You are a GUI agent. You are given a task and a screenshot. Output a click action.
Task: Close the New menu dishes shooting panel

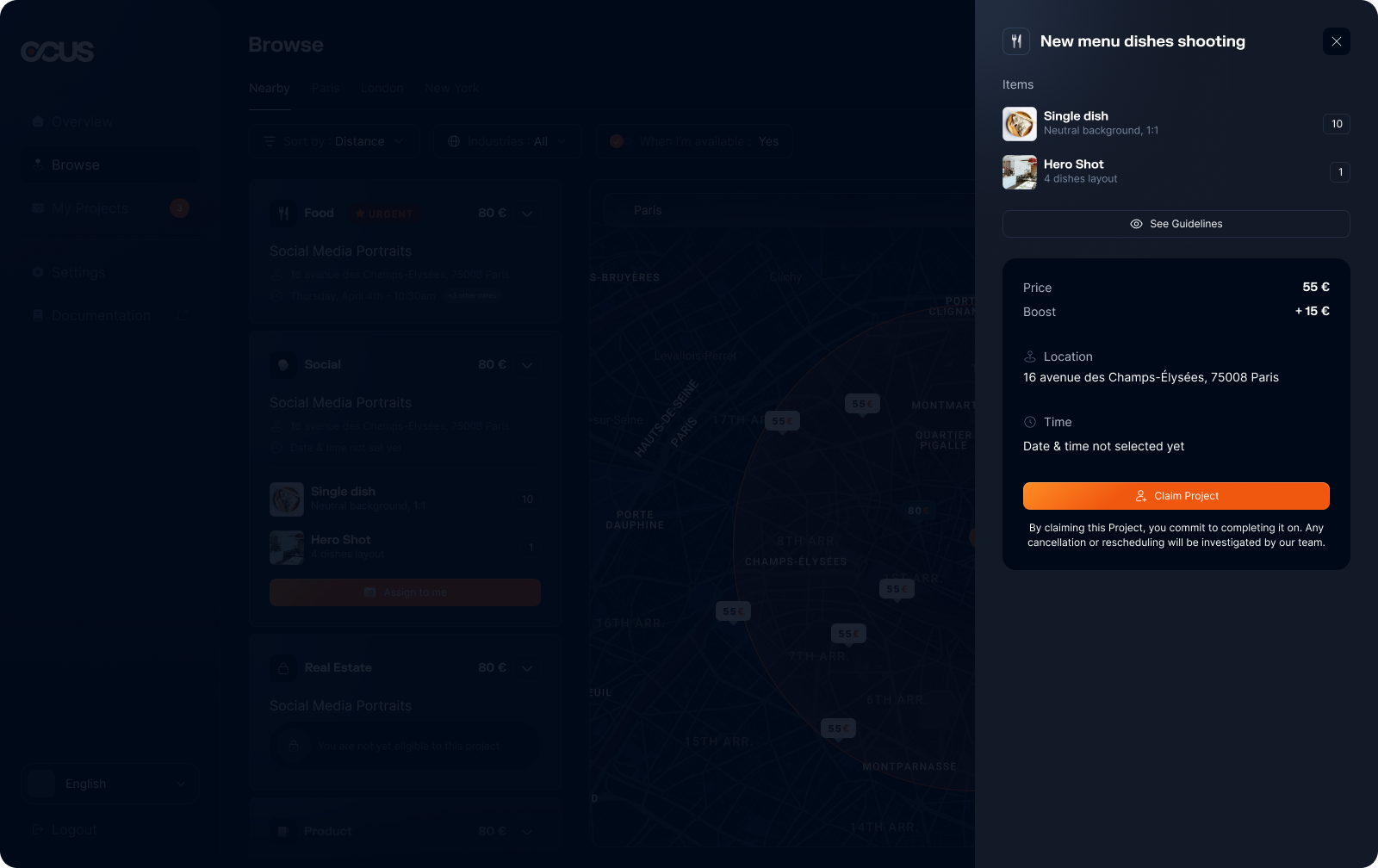[1336, 41]
